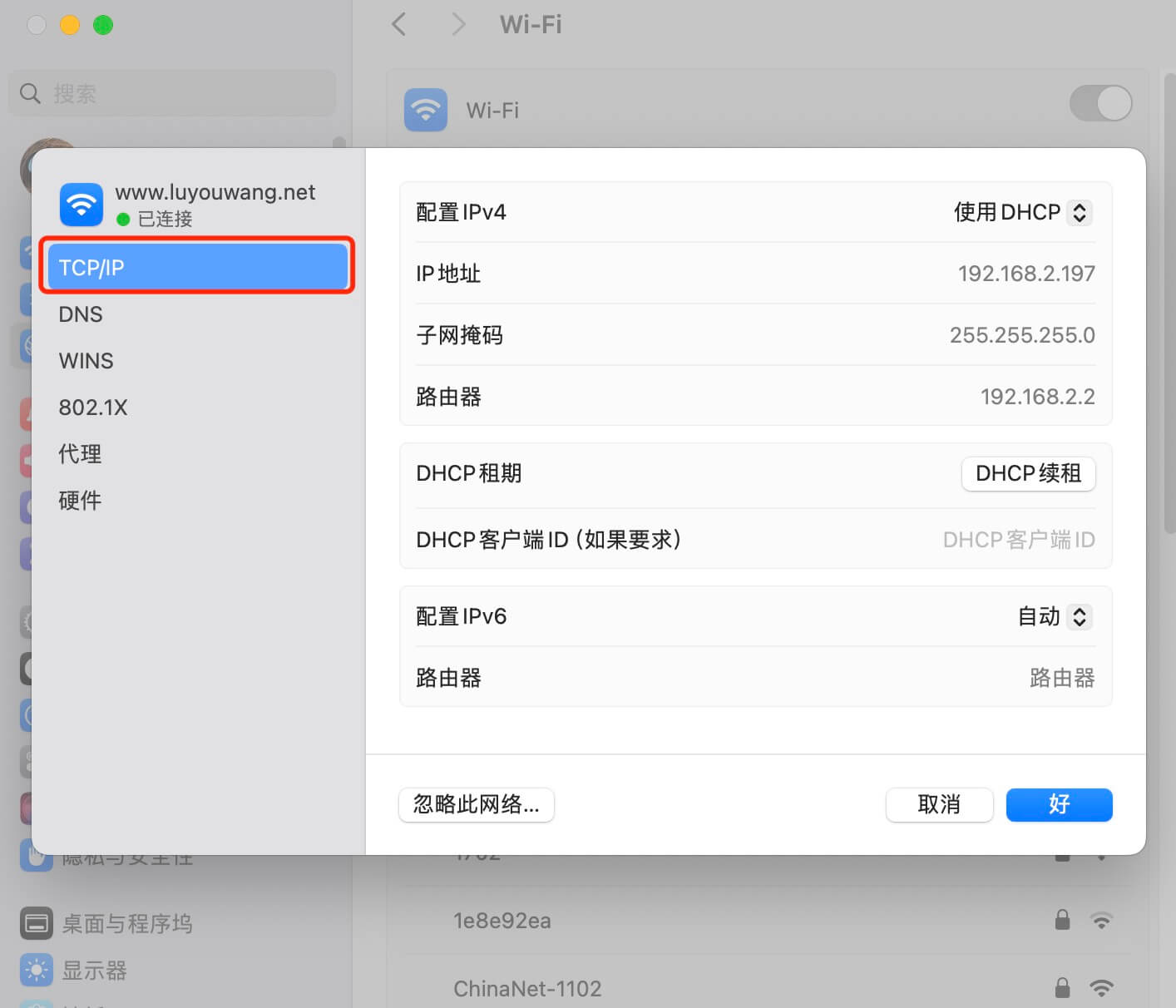This screenshot has width=1176, height=1008.
Task: Click the DHCP续租 renewal button
Action: coord(1028,473)
